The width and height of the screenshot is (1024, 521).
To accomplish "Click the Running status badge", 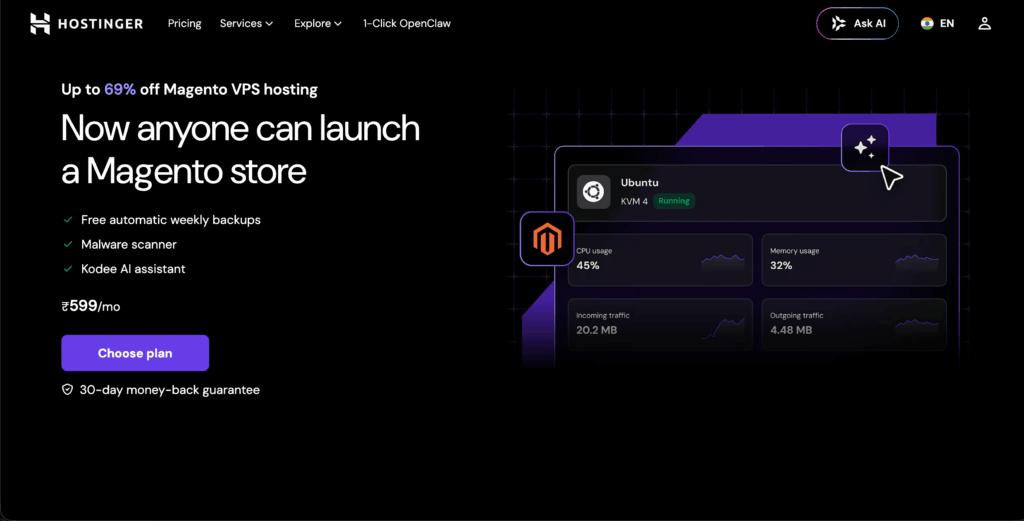I will (x=674, y=201).
